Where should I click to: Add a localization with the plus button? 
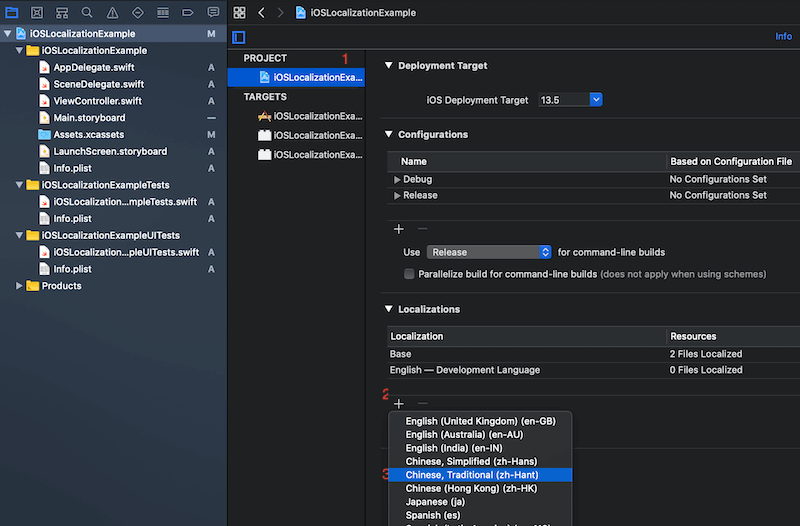click(x=399, y=404)
